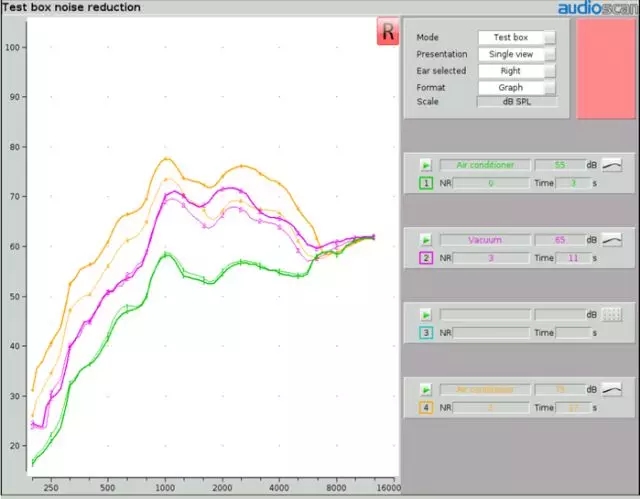The width and height of the screenshot is (640, 499).
Task: Click the curve icon for test 1
Action: [612, 165]
